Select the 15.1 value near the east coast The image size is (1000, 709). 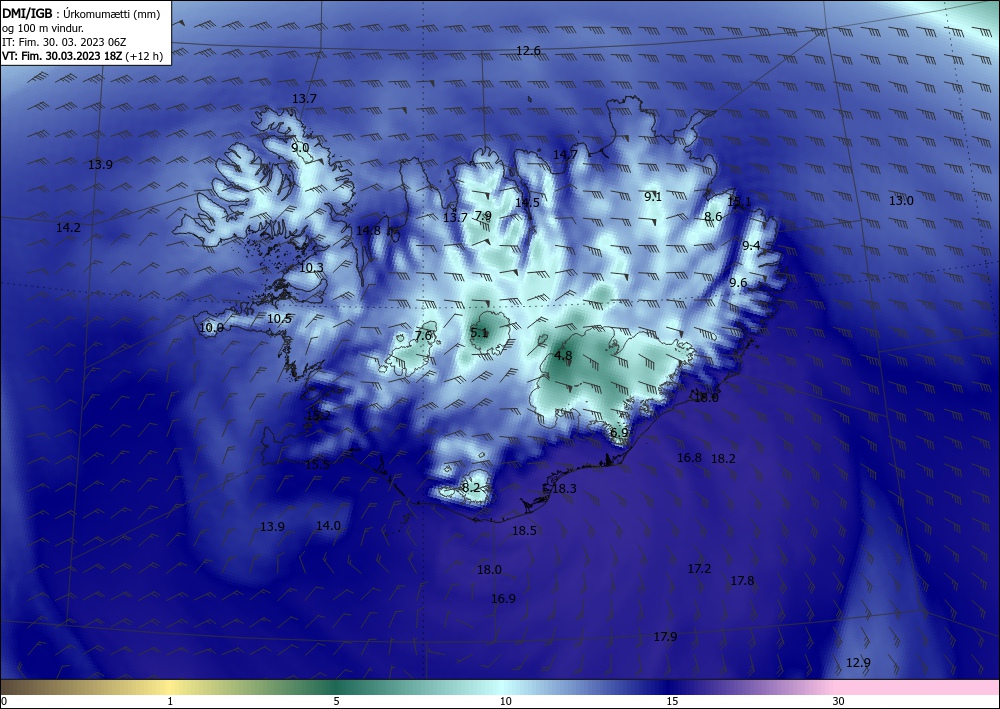pyautogui.click(x=739, y=201)
